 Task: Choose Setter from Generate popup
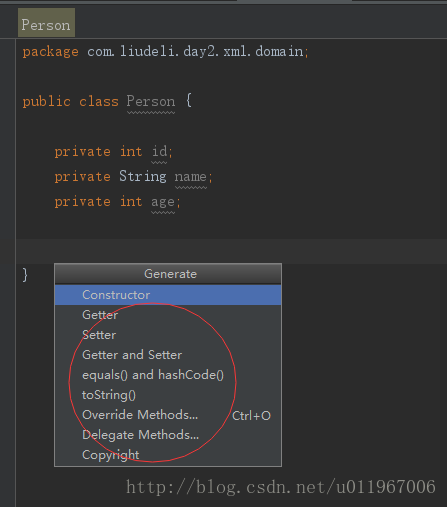(168, 335)
